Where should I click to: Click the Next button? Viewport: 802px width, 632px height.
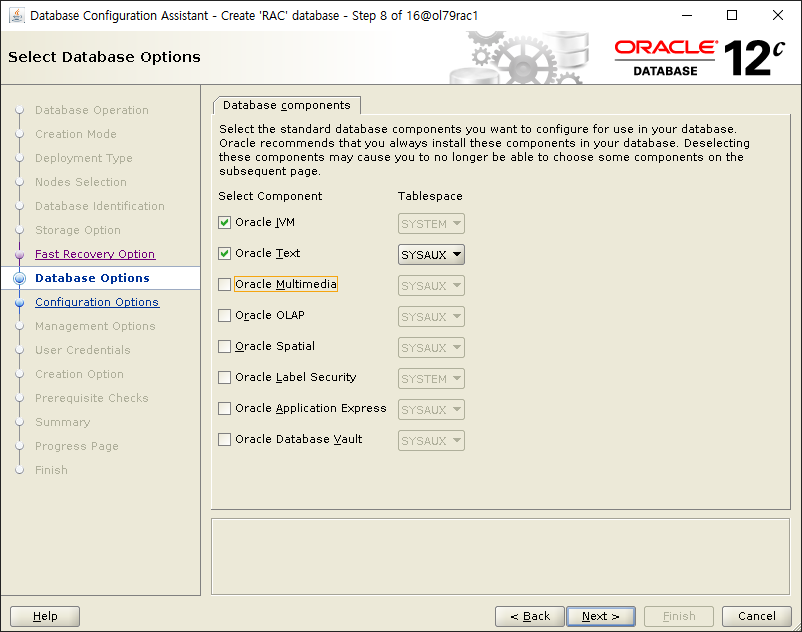tap(601, 616)
